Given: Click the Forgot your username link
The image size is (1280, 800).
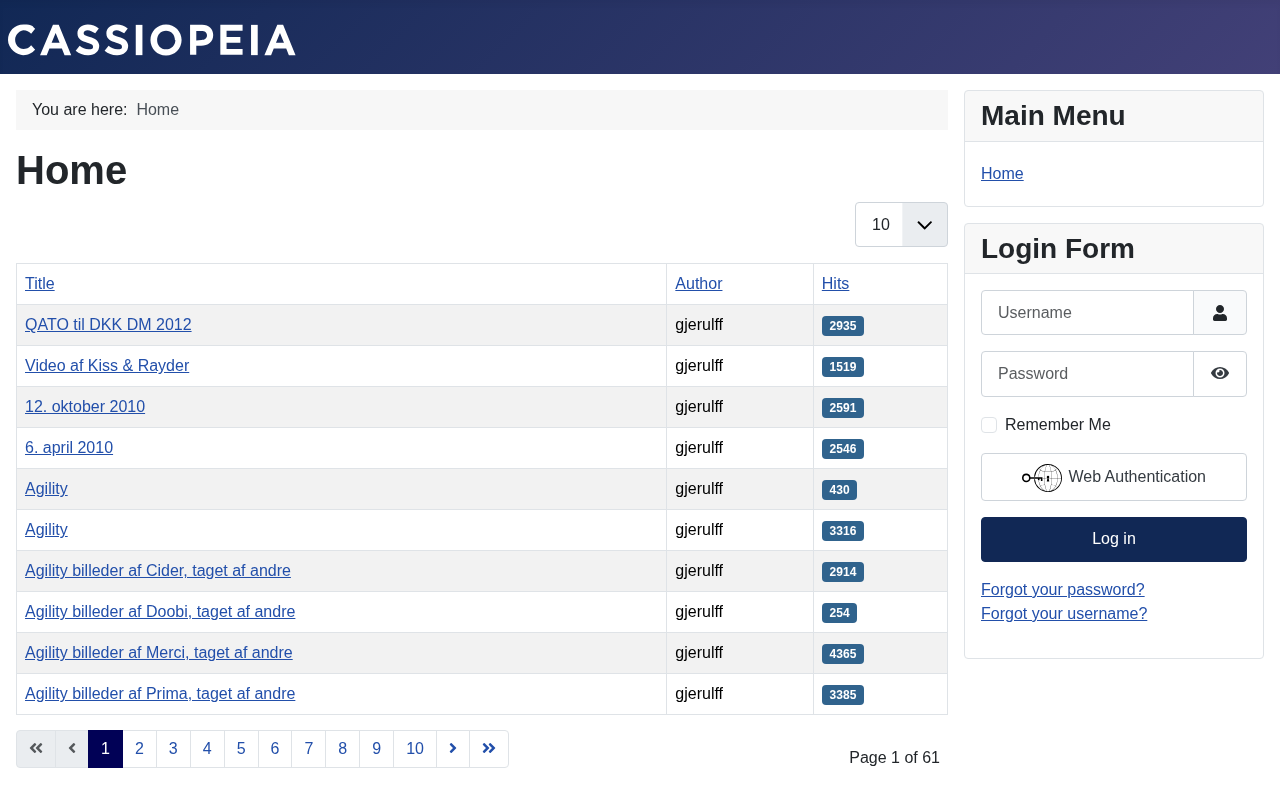Looking at the screenshot, I should tap(1063, 614).
